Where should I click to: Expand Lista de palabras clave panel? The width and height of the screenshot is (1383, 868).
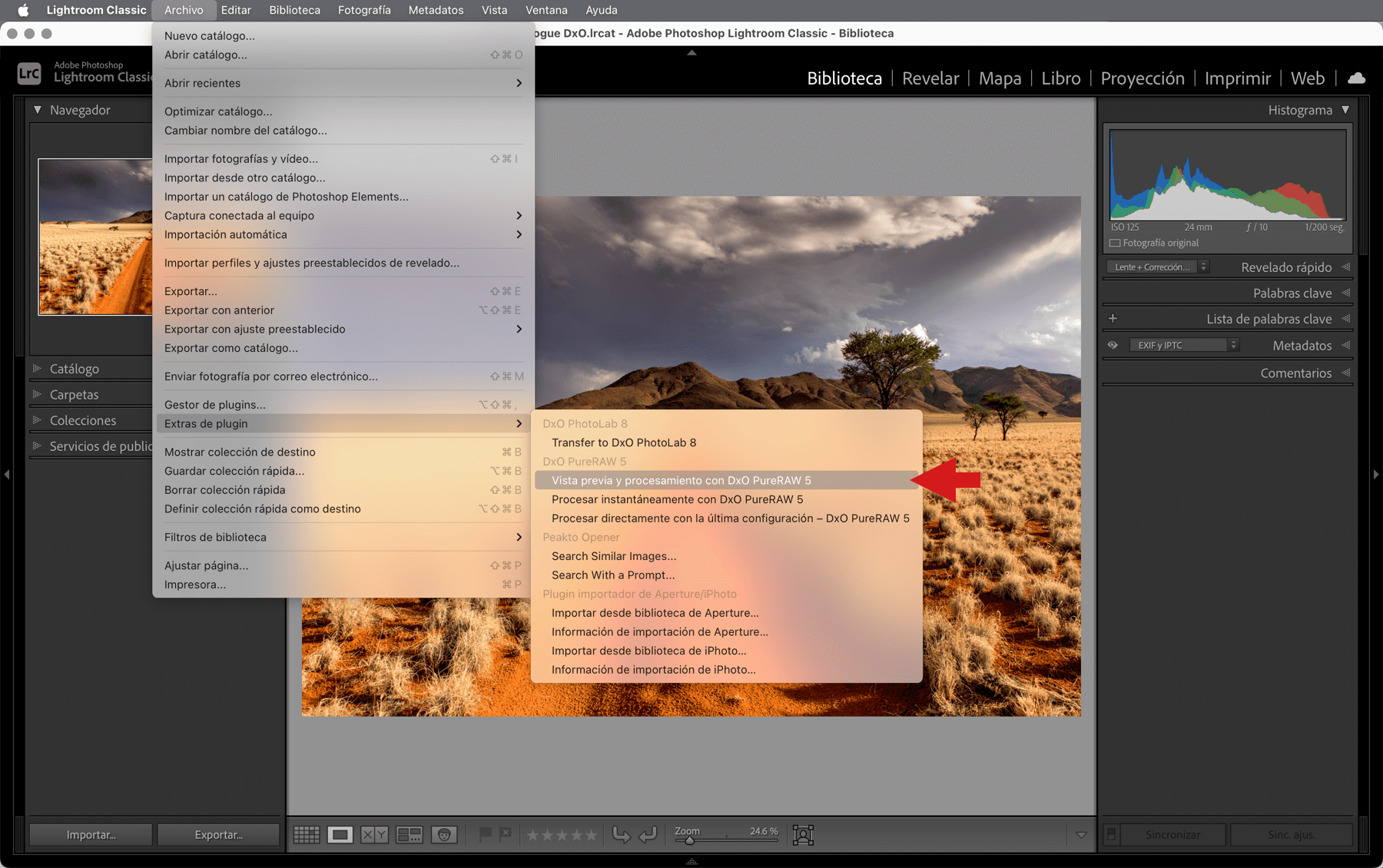coord(1345,319)
